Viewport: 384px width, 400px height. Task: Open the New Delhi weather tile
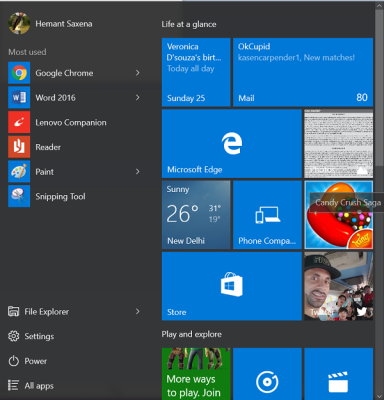(196, 215)
